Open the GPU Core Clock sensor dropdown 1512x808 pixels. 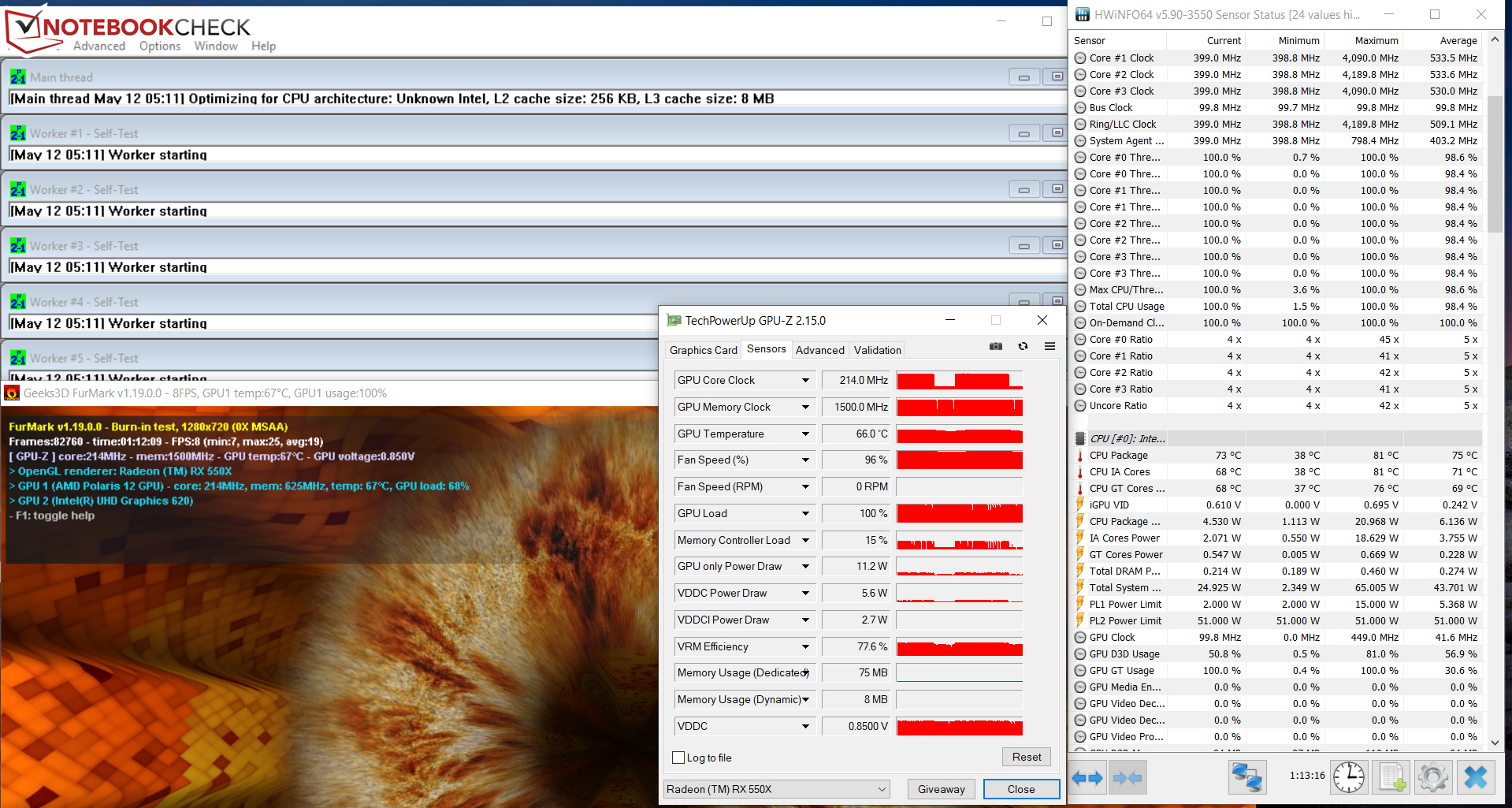click(x=805, y=380)
